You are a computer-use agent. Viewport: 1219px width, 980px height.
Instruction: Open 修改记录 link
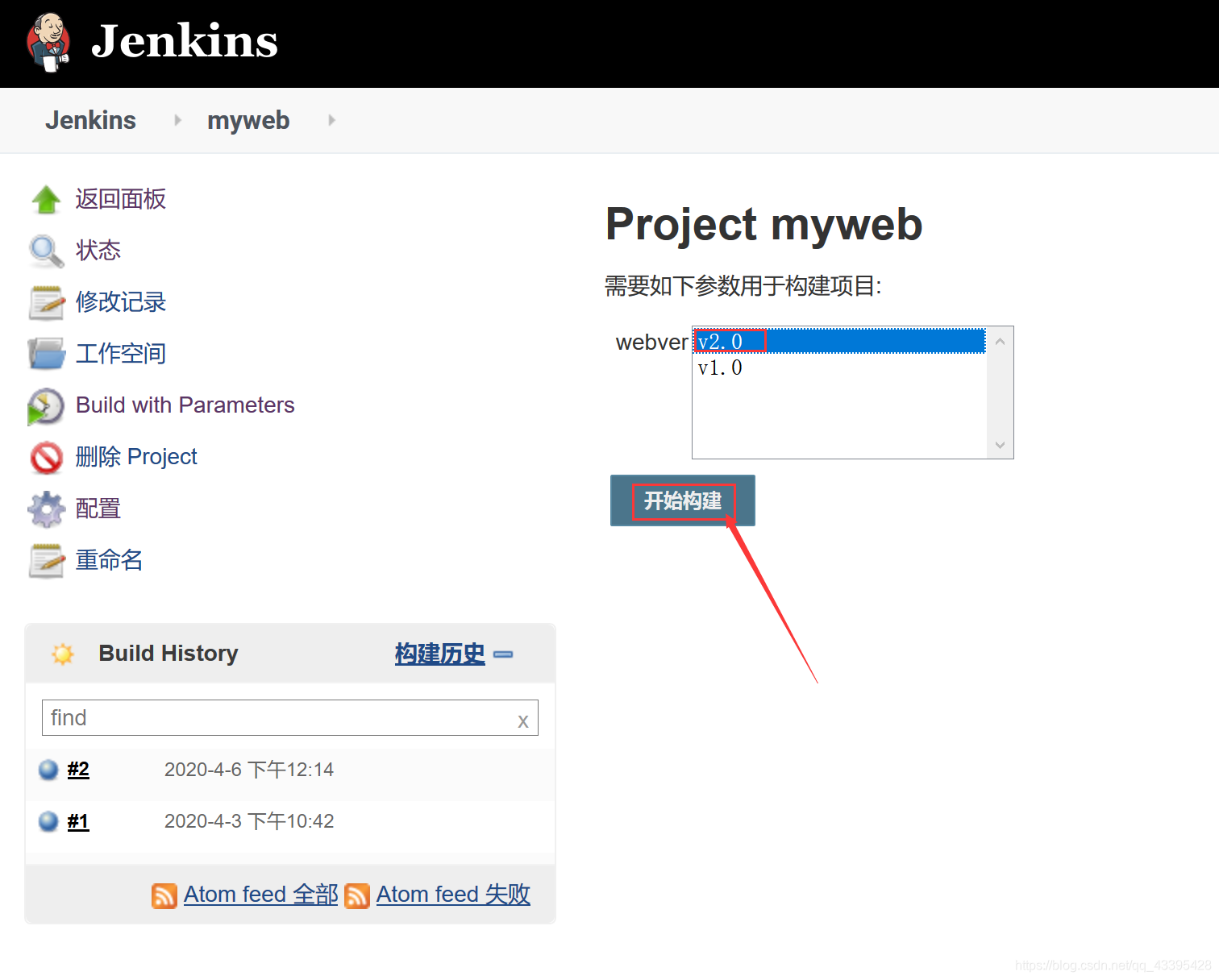(121, 302)
